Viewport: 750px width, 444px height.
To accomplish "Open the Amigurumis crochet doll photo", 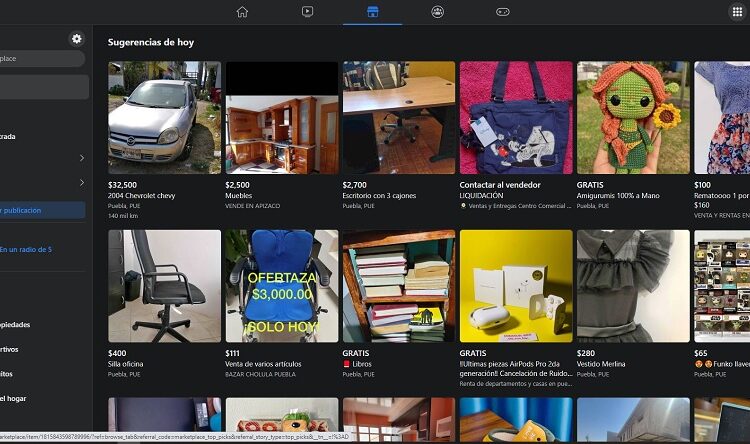I will pyautogui.click(x=633, y=117).
